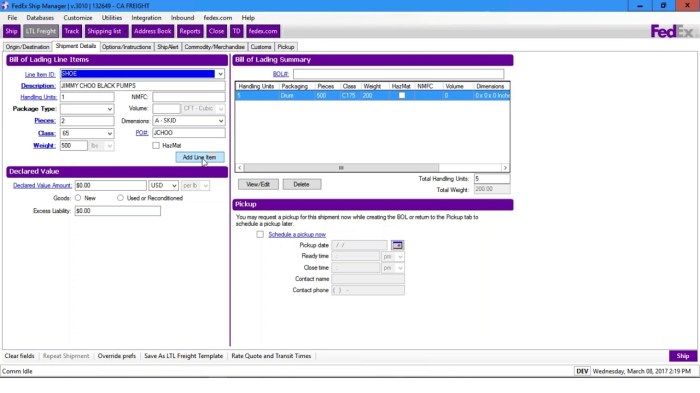This screenshot has width=700, height=393.
Task: Open the Databases menu
Action: click(40, 18)
